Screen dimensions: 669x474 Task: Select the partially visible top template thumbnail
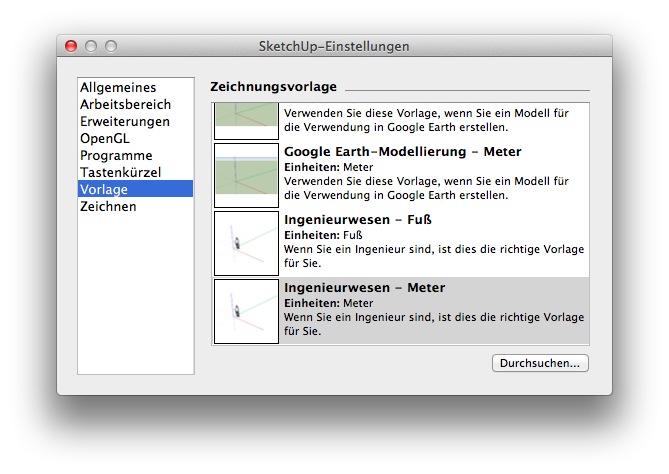coord(246,121)
